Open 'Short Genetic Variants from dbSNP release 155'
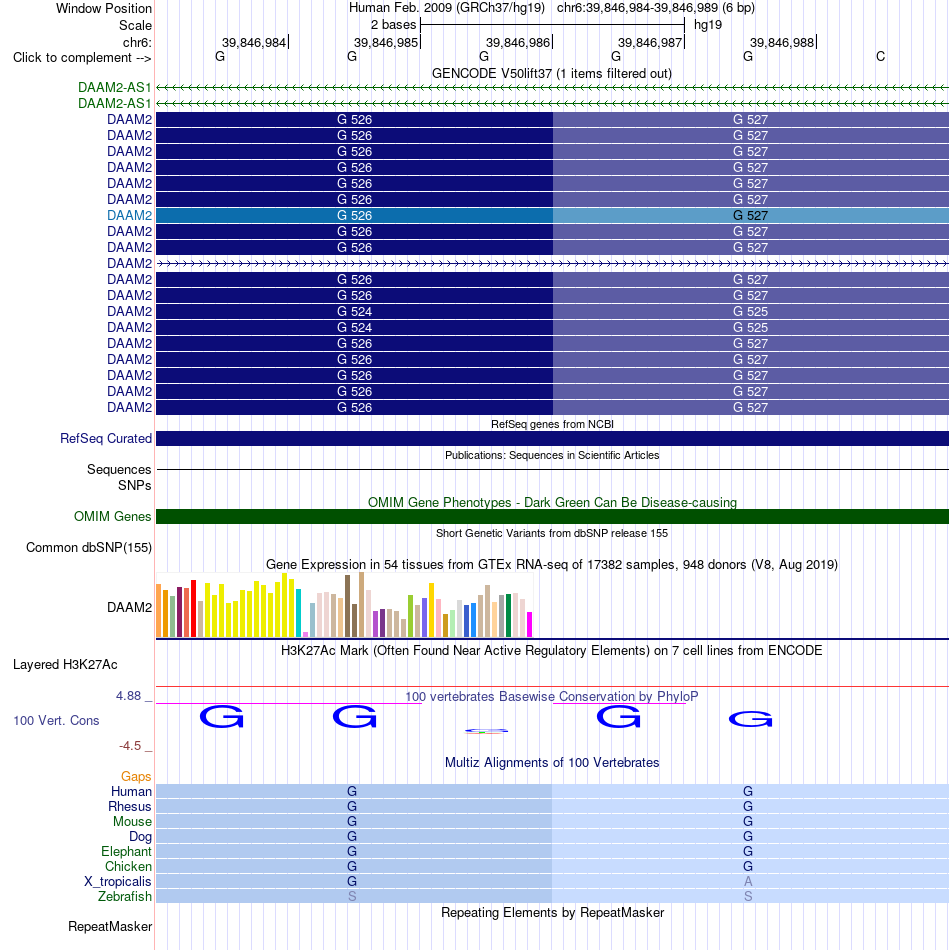This screenshot has height=950, width=950. tap(552, 533)
